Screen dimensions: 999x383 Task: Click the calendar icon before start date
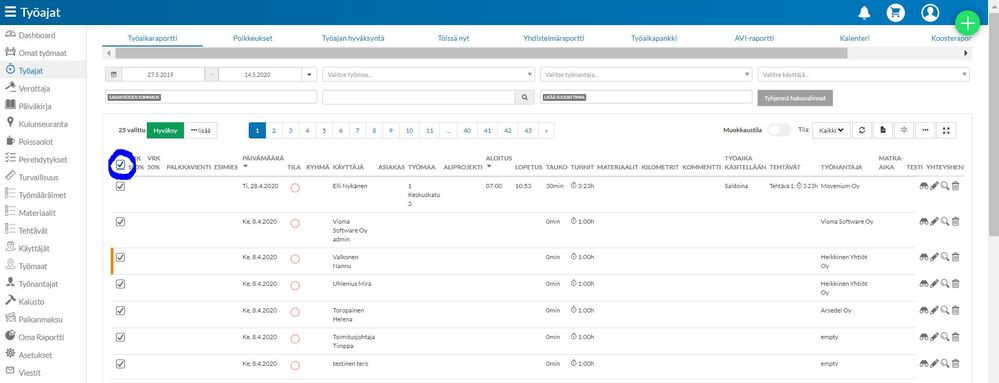point(114,75)
